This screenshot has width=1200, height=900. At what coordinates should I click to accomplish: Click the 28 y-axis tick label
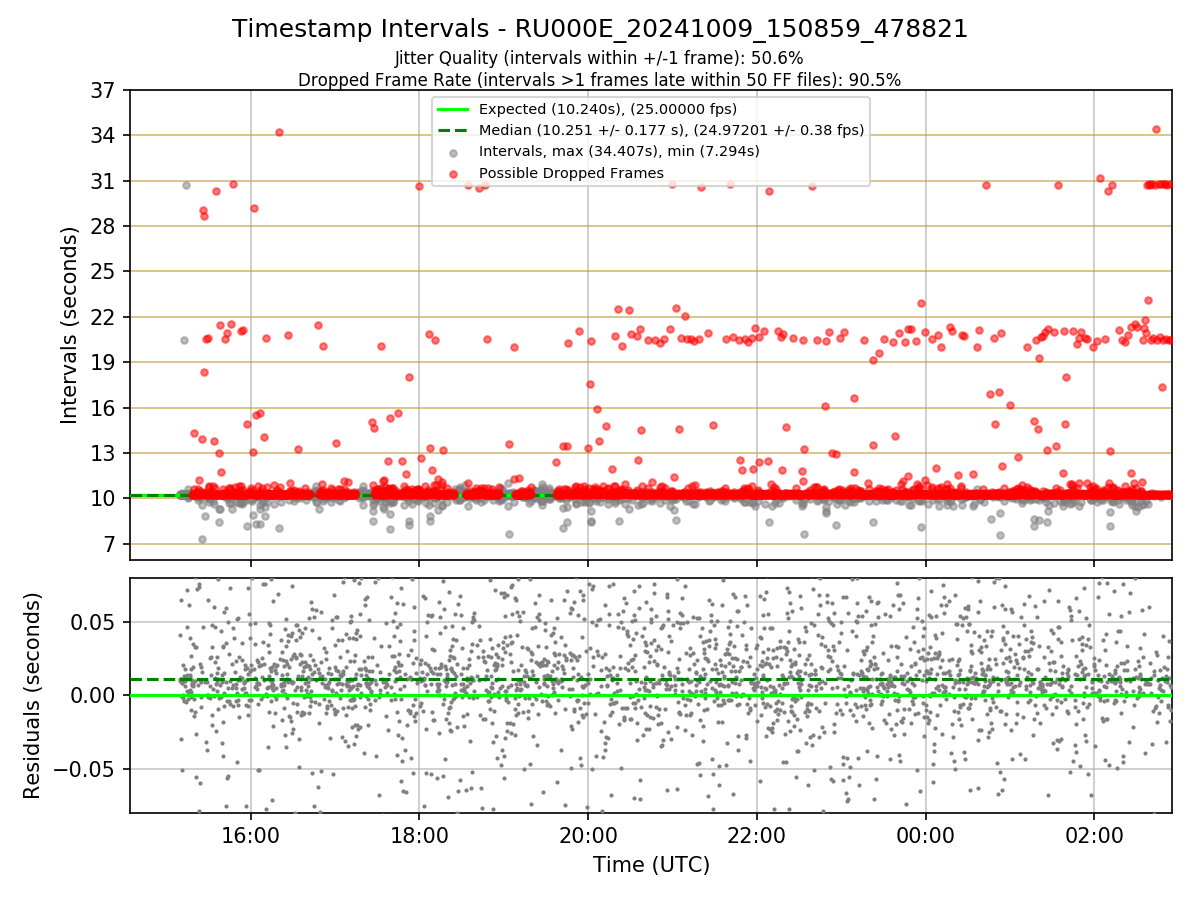tap(105, 226)
